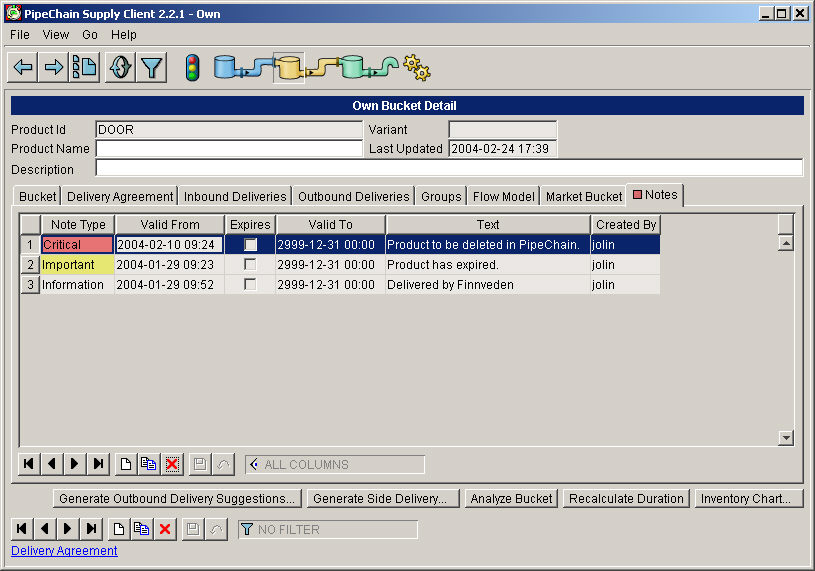Select the green bucket pipeline icon

click(x=352, y=68)
